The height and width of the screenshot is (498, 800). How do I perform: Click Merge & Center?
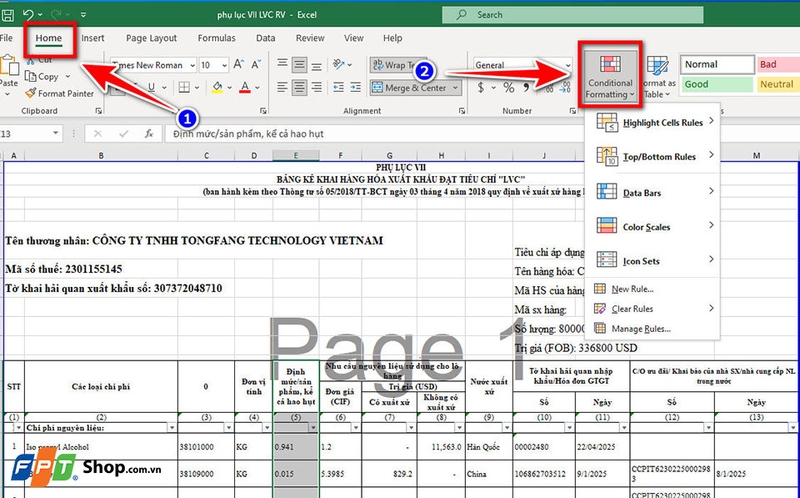(x=410, y=88)
